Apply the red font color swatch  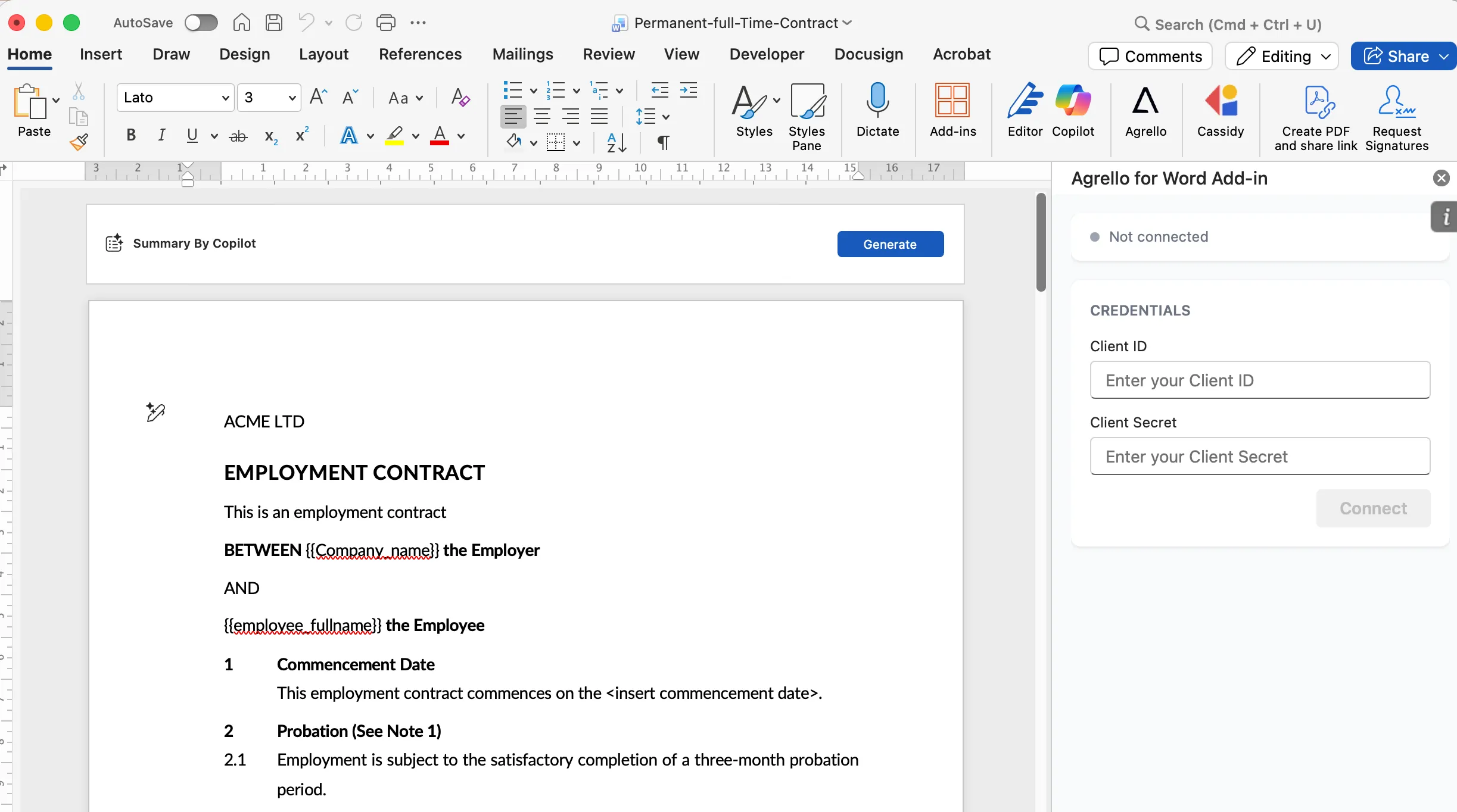pos(440,136)
